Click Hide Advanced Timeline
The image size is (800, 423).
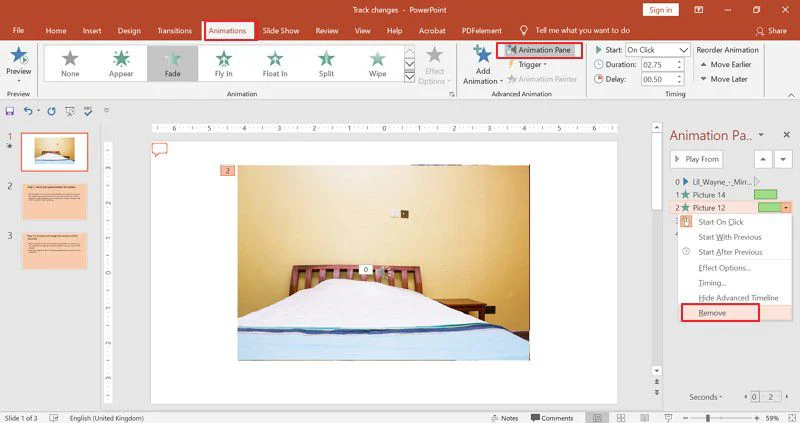click(x=735, y=297)
